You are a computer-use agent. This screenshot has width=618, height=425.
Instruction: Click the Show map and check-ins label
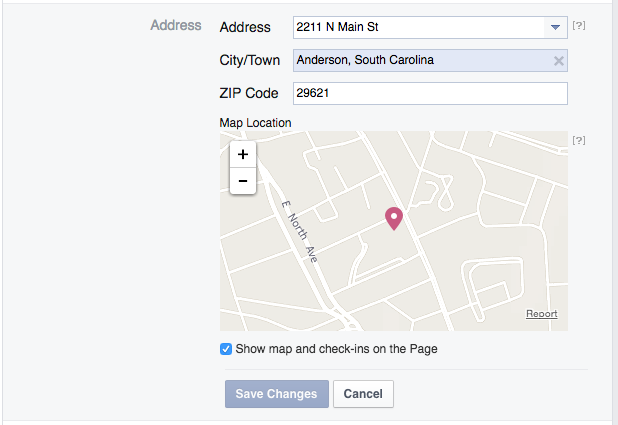(x=336, y=349)
